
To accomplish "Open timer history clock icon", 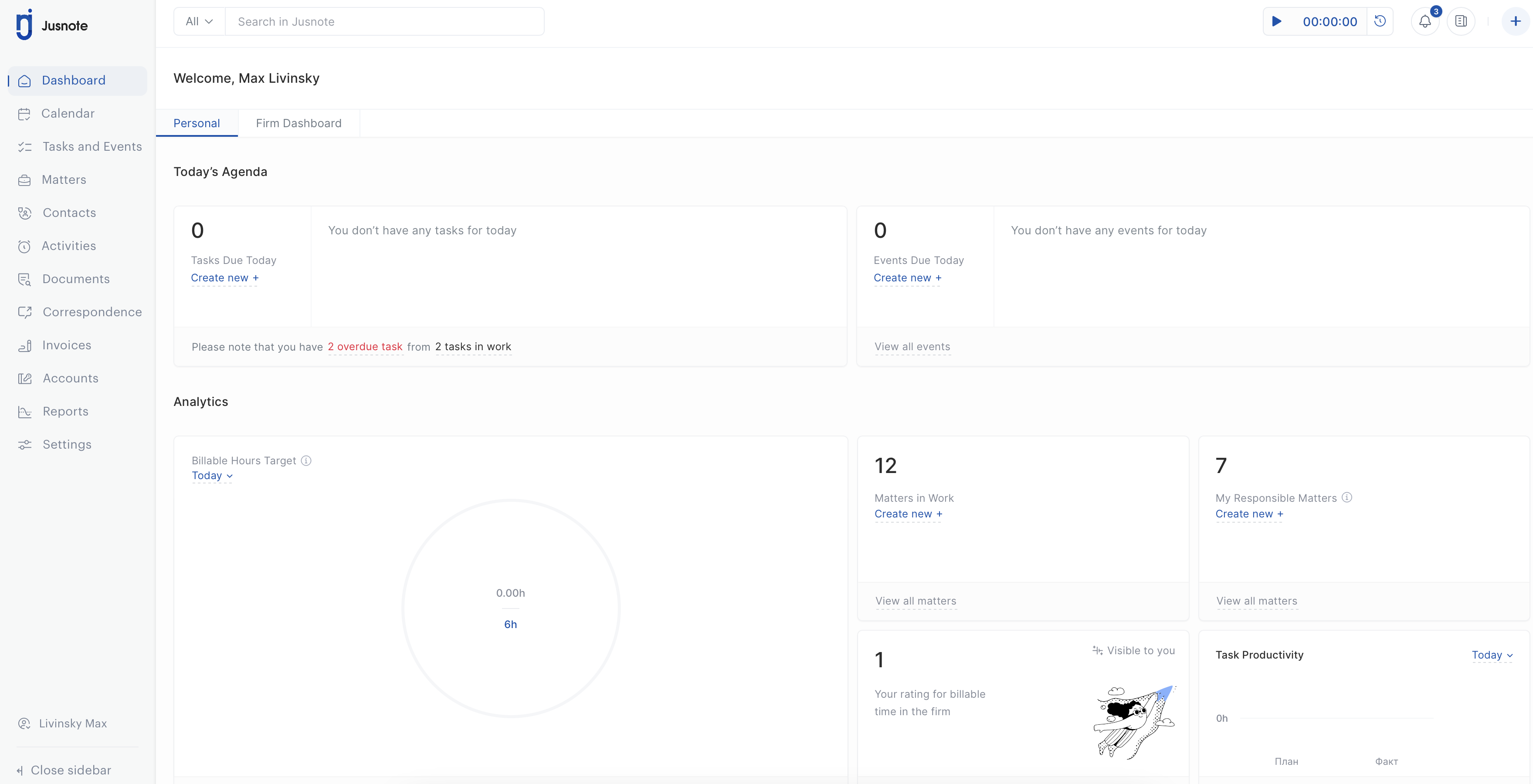I will point(1380,21).
